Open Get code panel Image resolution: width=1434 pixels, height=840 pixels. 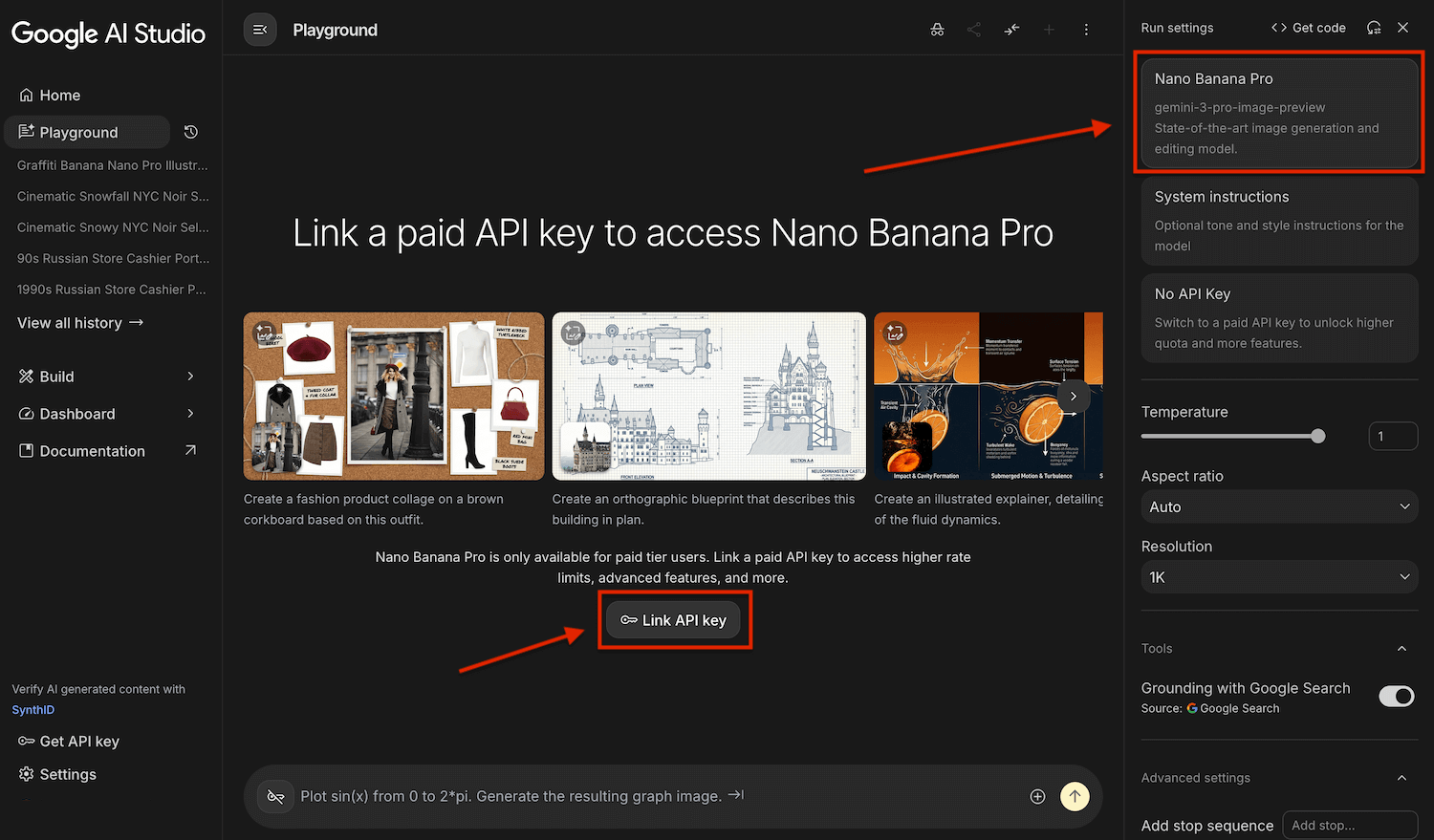click(x=1308, y=28)
